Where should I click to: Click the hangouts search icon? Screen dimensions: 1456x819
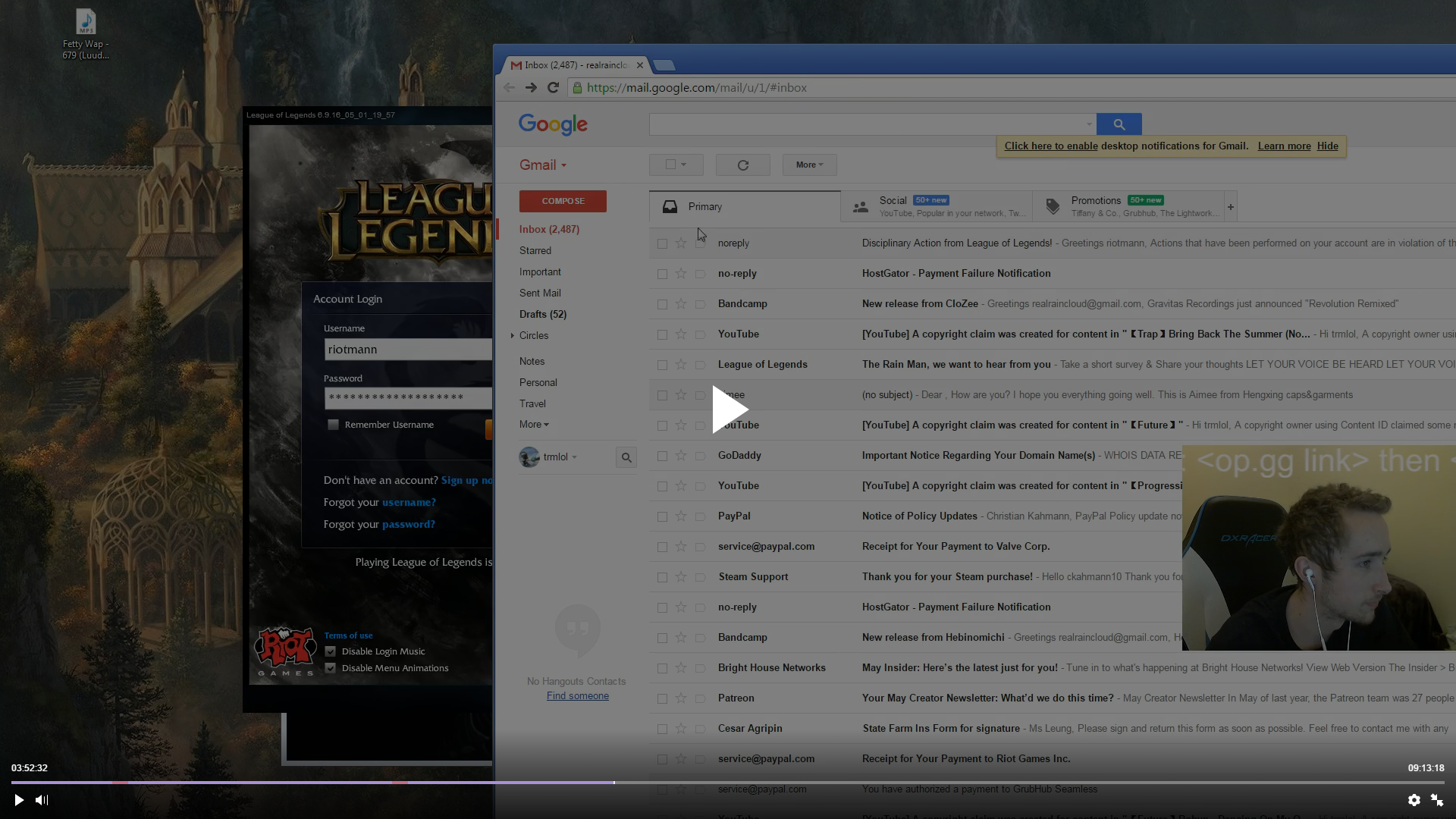(x=626, y=457)
